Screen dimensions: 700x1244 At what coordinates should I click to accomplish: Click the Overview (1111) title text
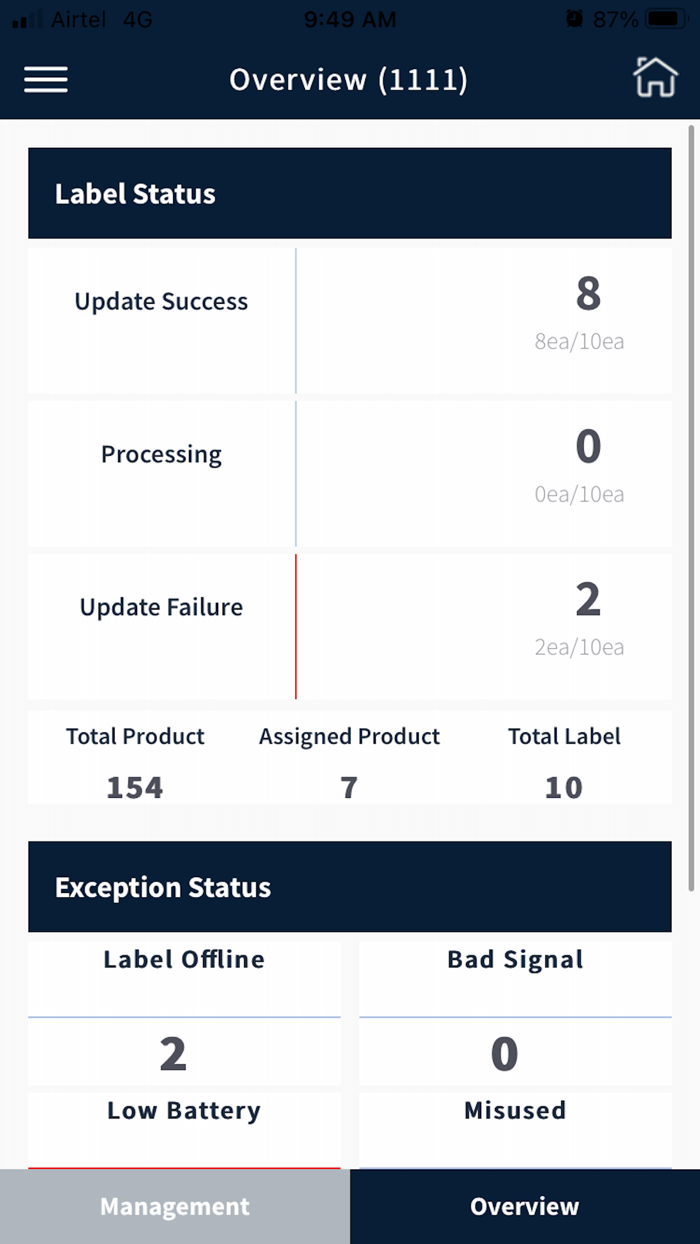click(x=348, y=79)
